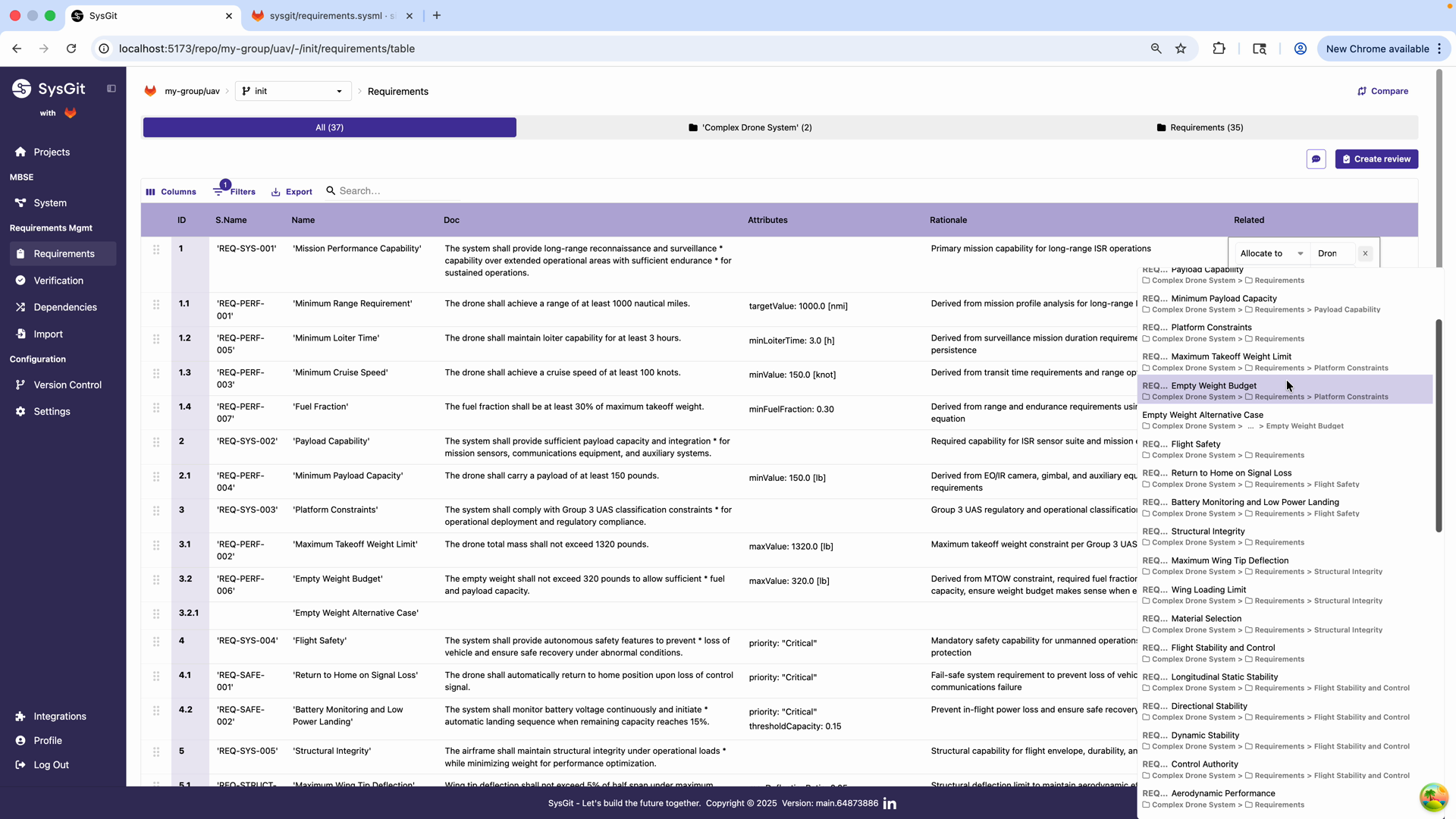The width and height of the screenshot is (1456, 819).
Task: Select the 'All (37)' filter segment
Action: pyautogui.click(x=329, y=127)
